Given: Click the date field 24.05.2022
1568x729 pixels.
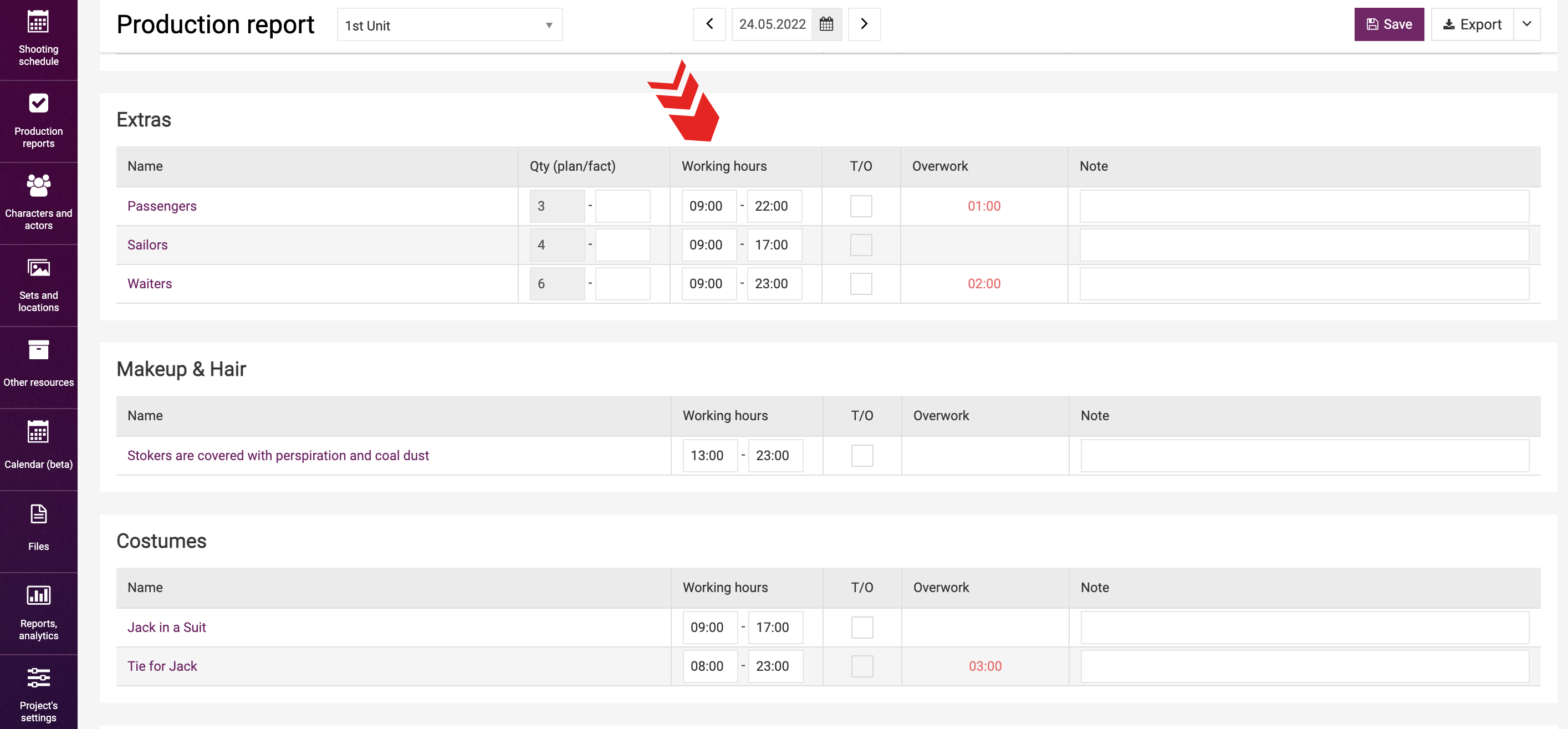Looking at the screenshot, I should click(772, 24).
